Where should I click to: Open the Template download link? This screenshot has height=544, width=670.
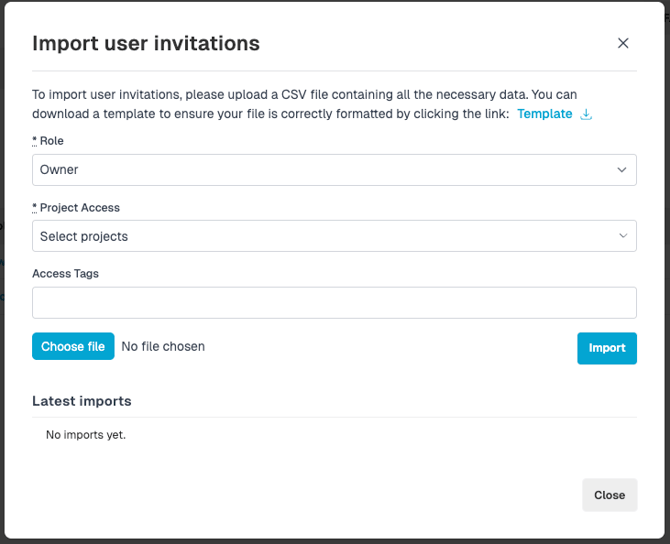544,114
